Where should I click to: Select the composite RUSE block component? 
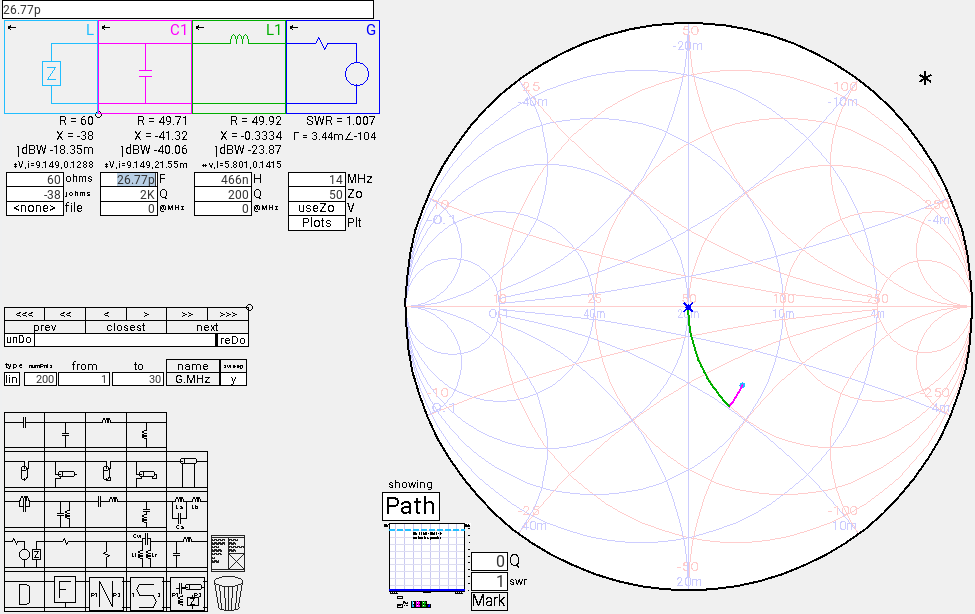(187, 592)
